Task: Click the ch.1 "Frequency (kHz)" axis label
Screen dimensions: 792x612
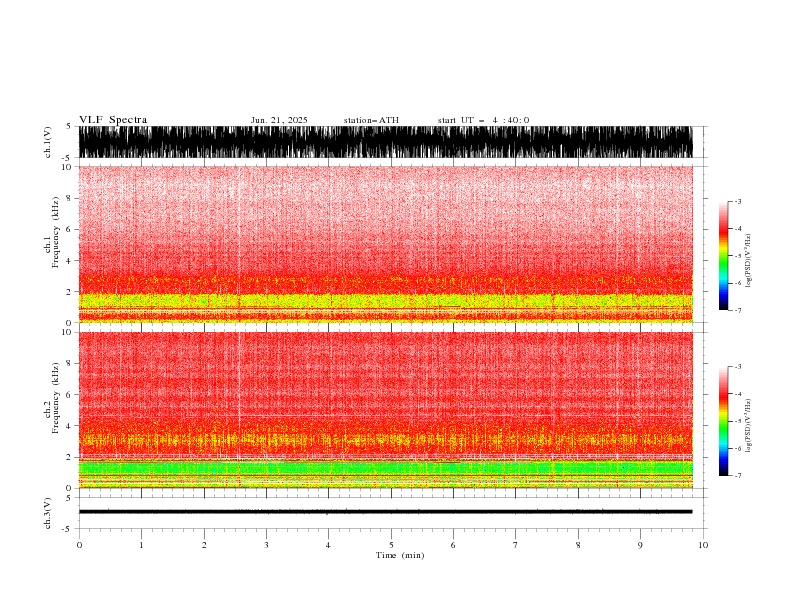Action: point(56,232)
